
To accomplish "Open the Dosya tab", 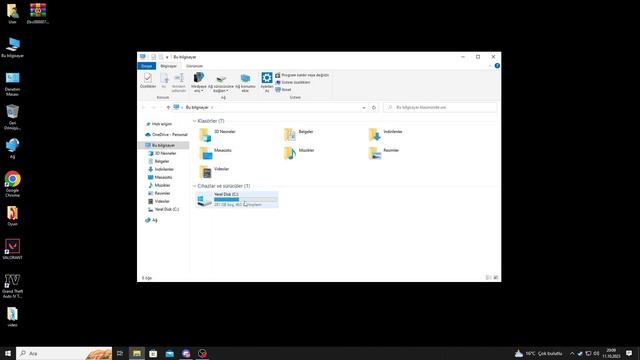I will 147,66.
